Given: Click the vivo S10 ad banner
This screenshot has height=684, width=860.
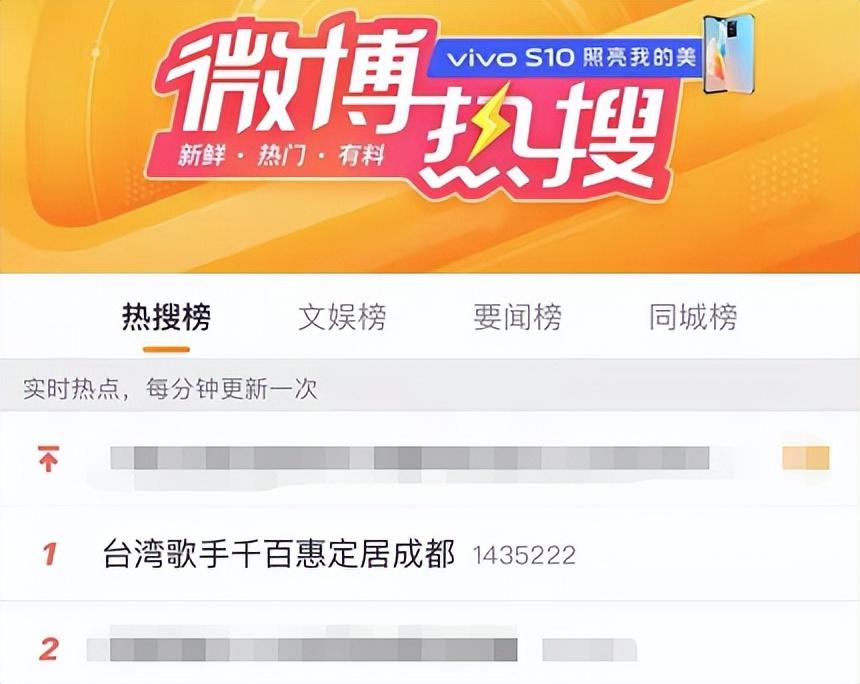Looking at the screenshot, I should 566,57.
